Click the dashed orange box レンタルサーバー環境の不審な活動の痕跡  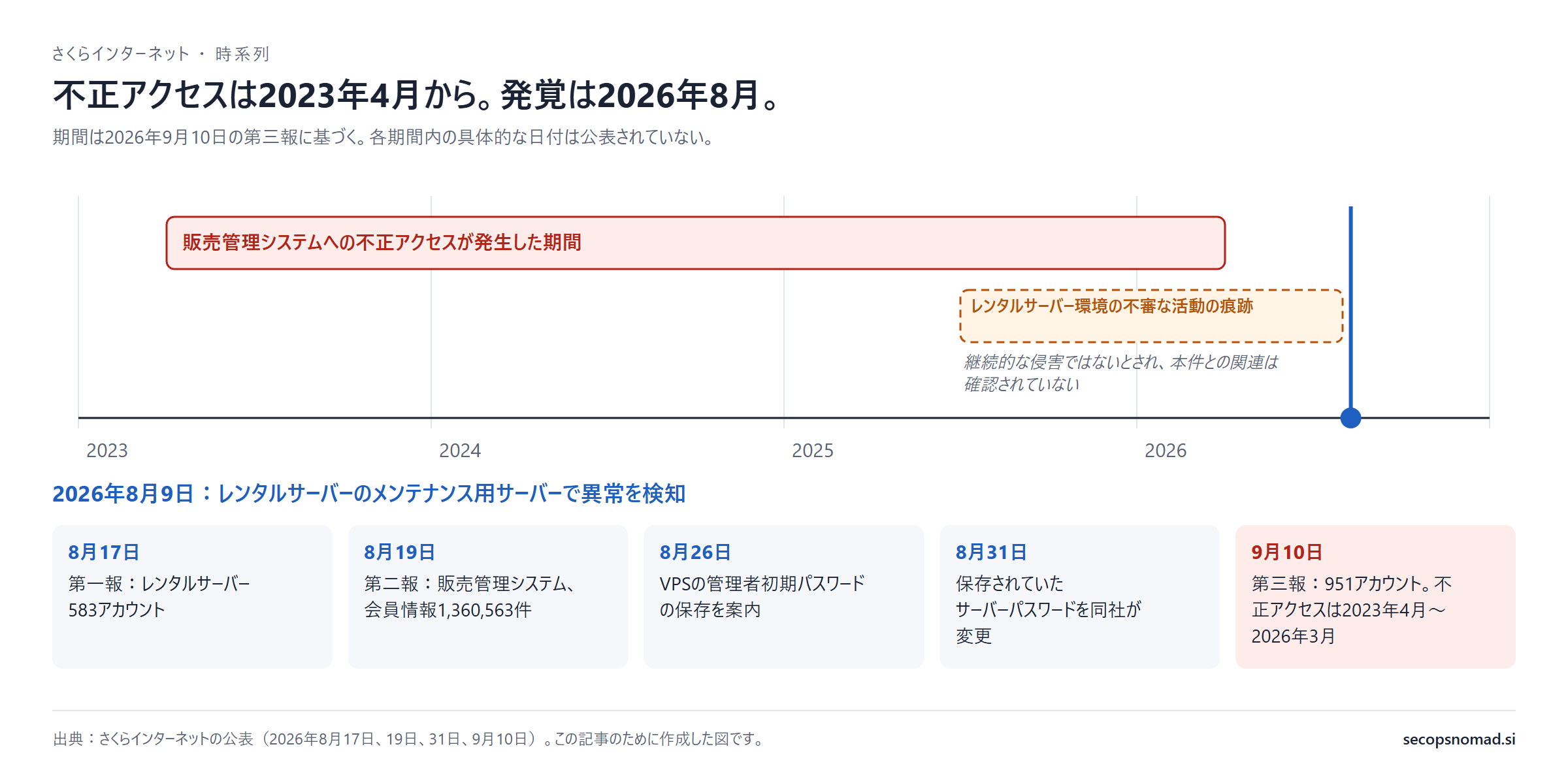[x=1151, y=316]
